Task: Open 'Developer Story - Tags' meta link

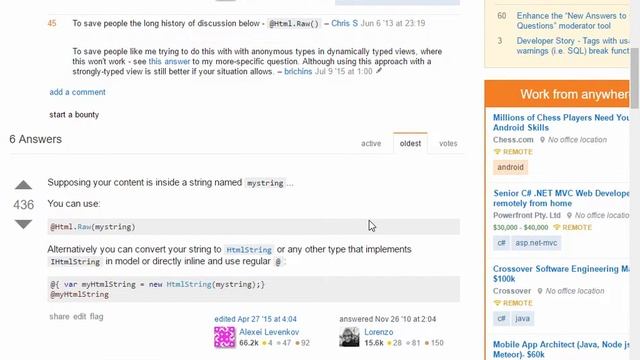Action: (x=573, y=46)
